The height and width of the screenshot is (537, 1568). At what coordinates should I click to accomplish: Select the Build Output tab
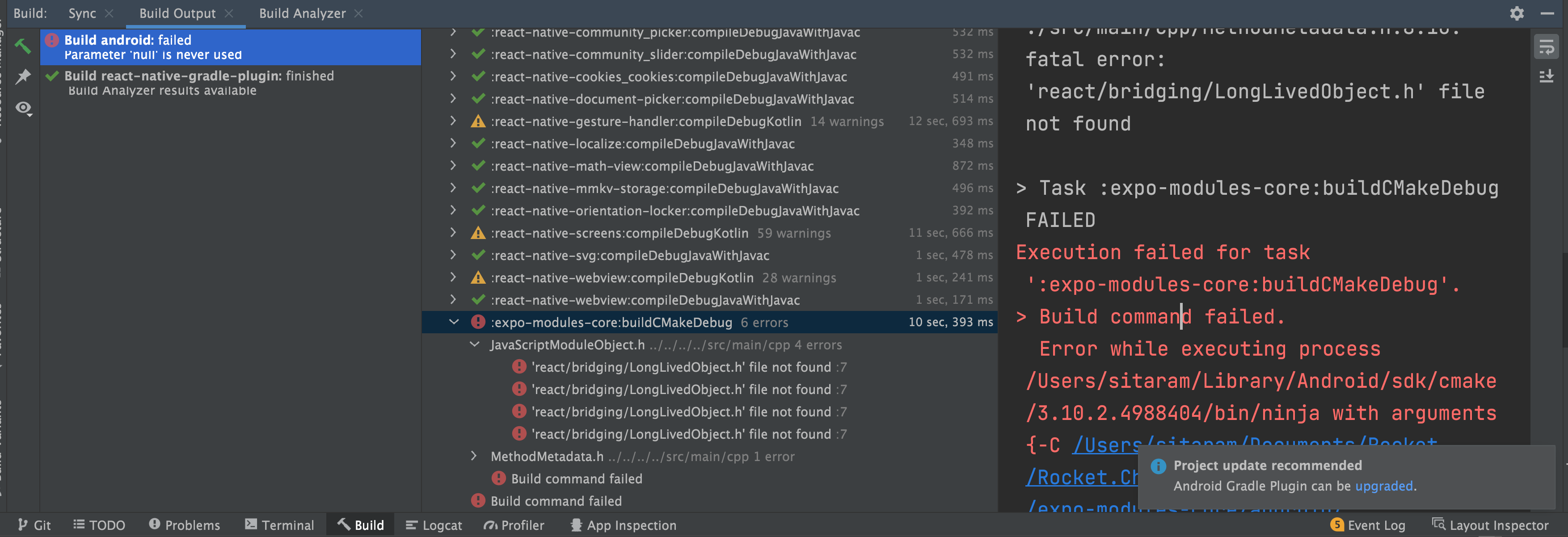pos(177,13)
